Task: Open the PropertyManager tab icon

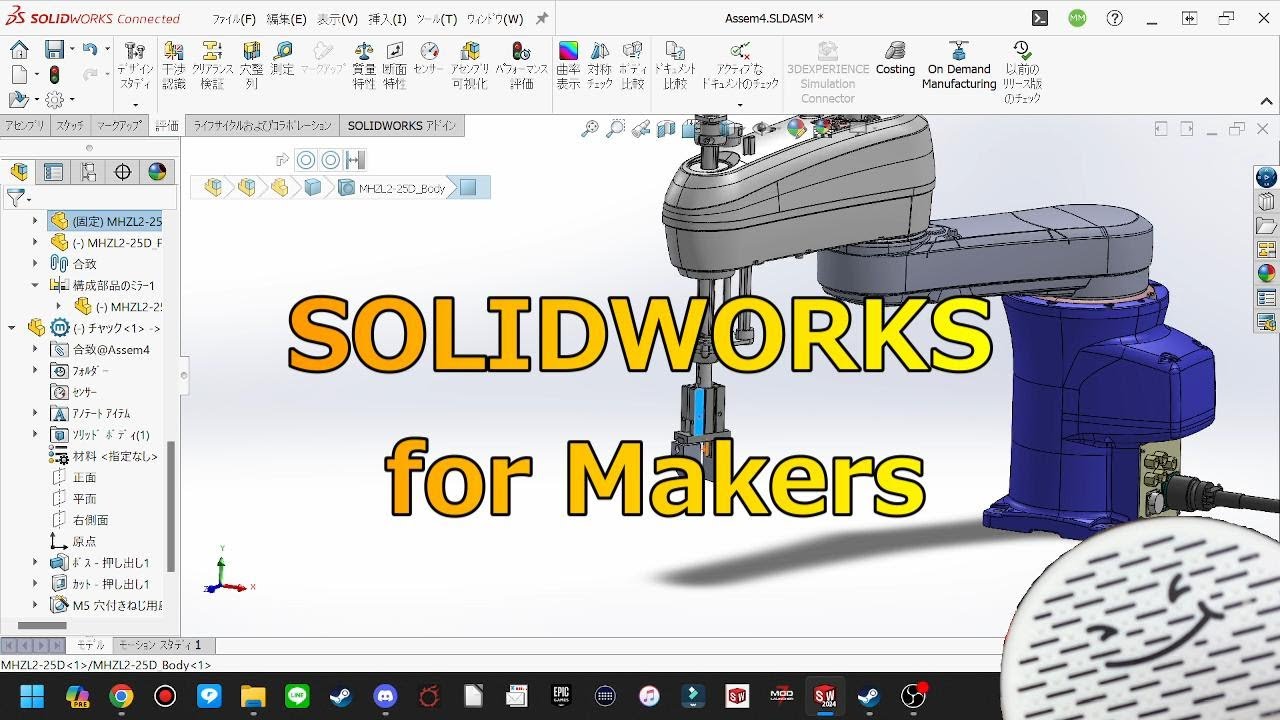Action: [x=54, y=172]
